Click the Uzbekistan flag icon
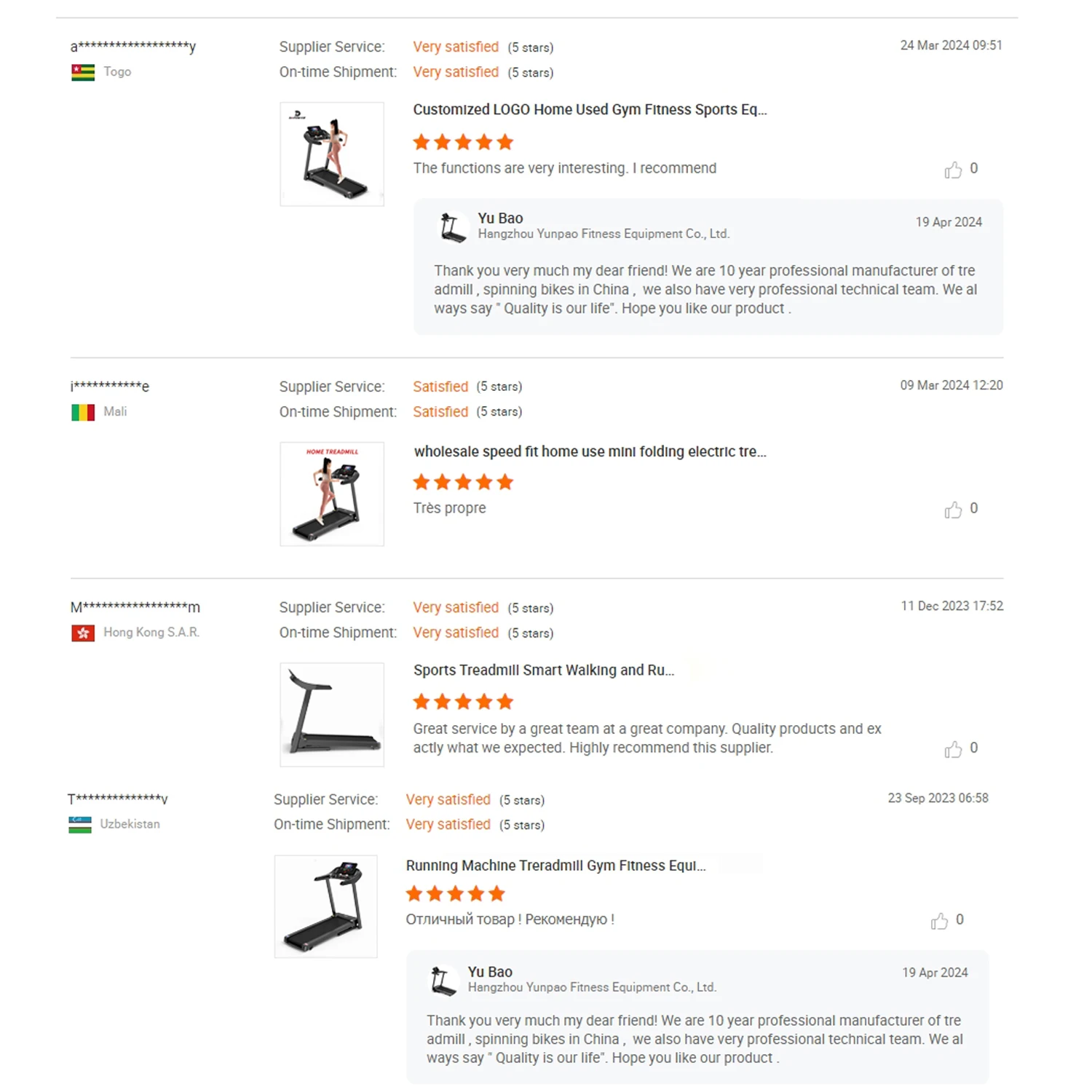Image resolution: width=1092 pixels, height=1092 pixels. tap(80, 825)
